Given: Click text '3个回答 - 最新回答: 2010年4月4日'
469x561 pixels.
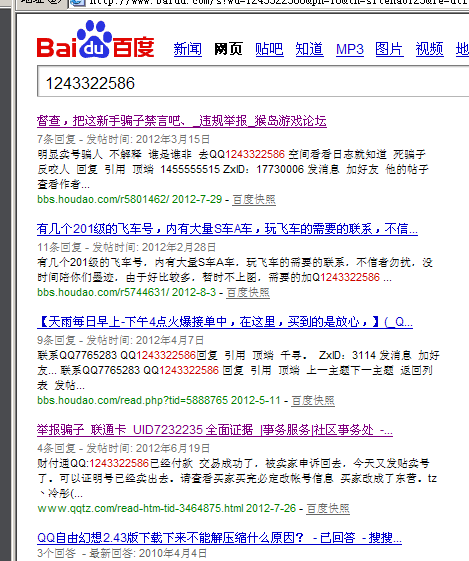Looking at the screenshot, I should (122, 553).
